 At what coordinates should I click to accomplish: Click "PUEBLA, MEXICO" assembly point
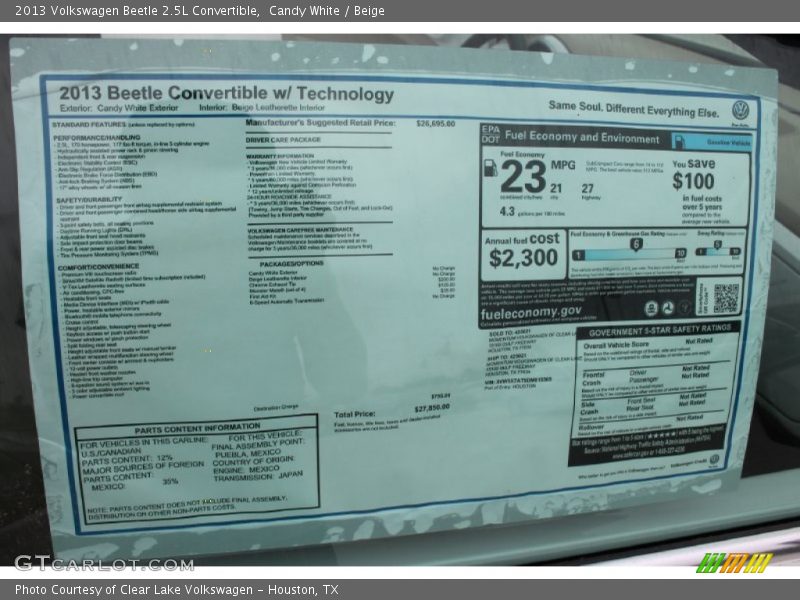tap(248, 453)
